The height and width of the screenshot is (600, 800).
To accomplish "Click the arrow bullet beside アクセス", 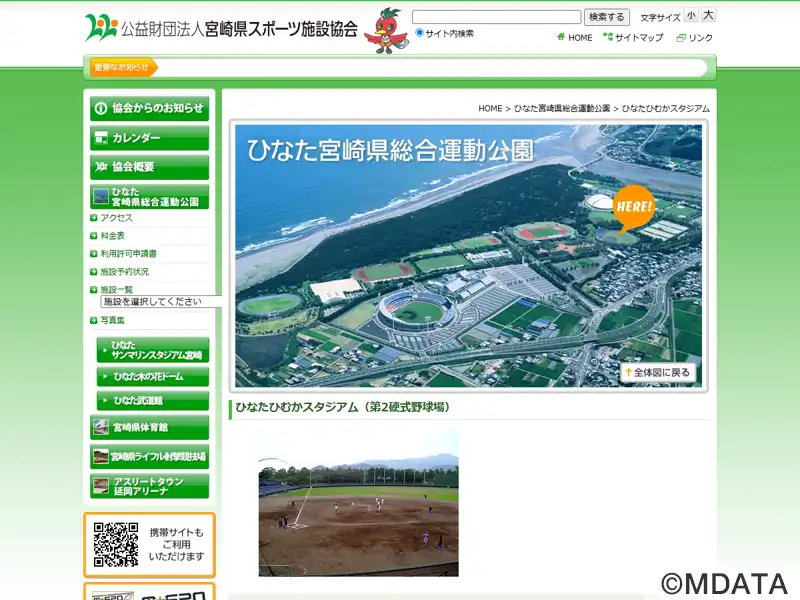I will pos(93,218).
